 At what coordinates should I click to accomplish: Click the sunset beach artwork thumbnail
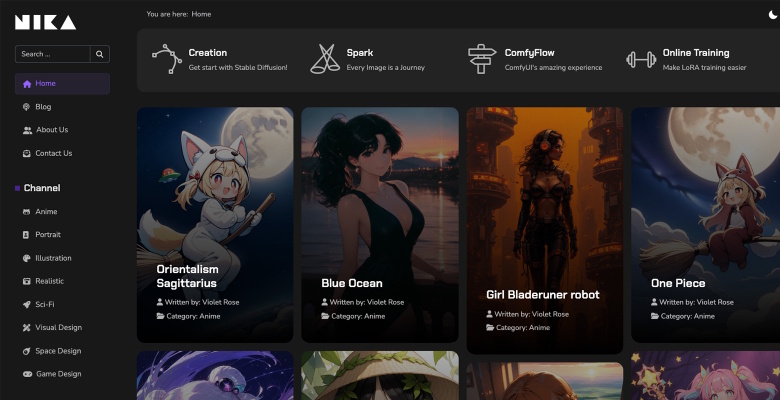coord(545,382)
